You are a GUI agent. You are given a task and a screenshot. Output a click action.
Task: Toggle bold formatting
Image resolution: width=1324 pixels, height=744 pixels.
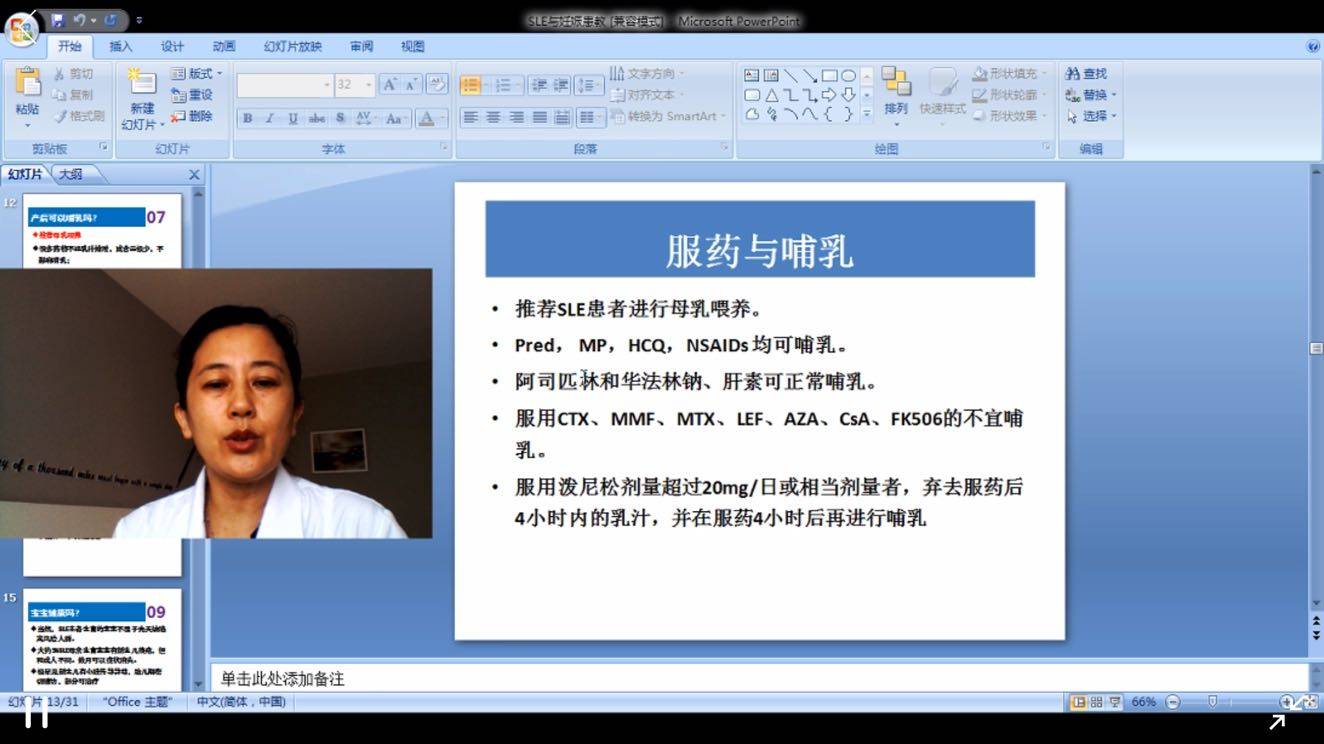247,118
